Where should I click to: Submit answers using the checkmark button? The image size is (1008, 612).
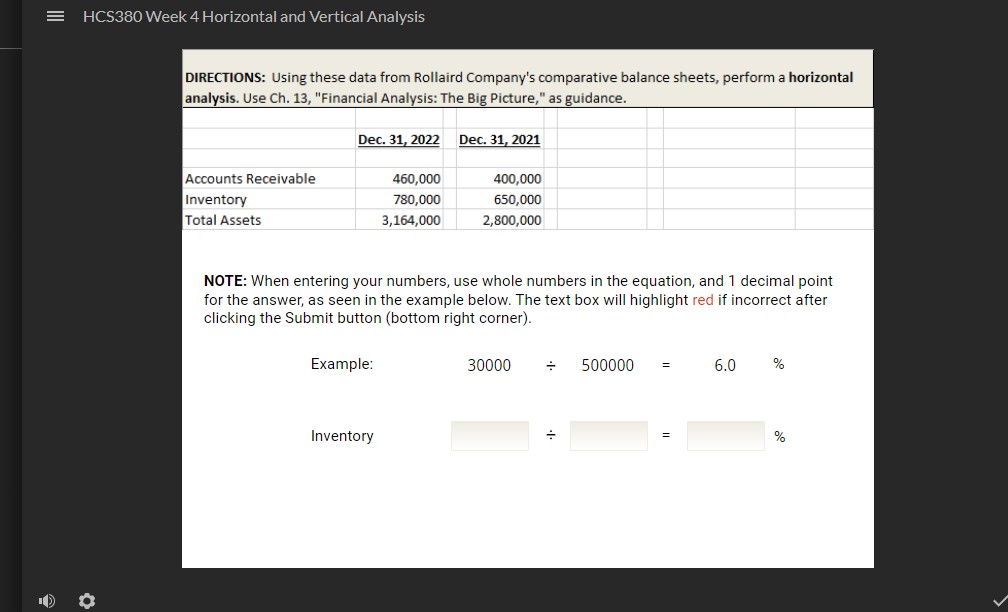(x=997, y=600)
